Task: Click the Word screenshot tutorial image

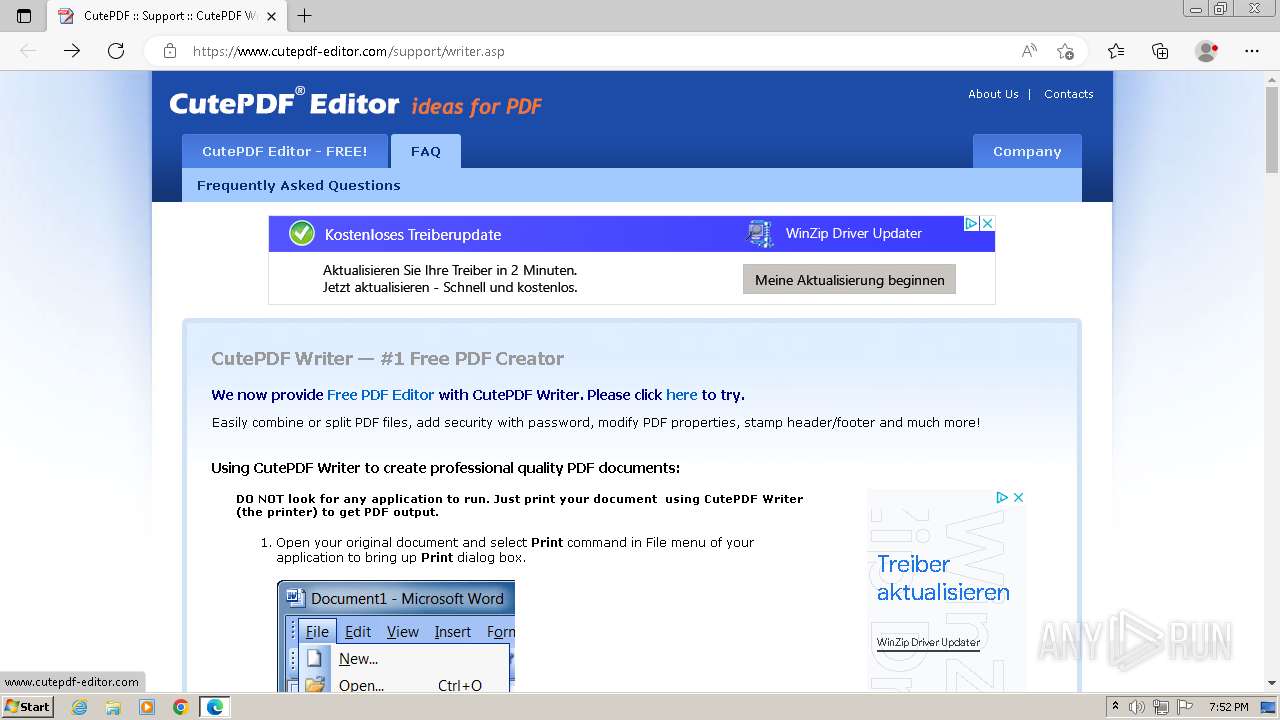Action: pos(396,636)
